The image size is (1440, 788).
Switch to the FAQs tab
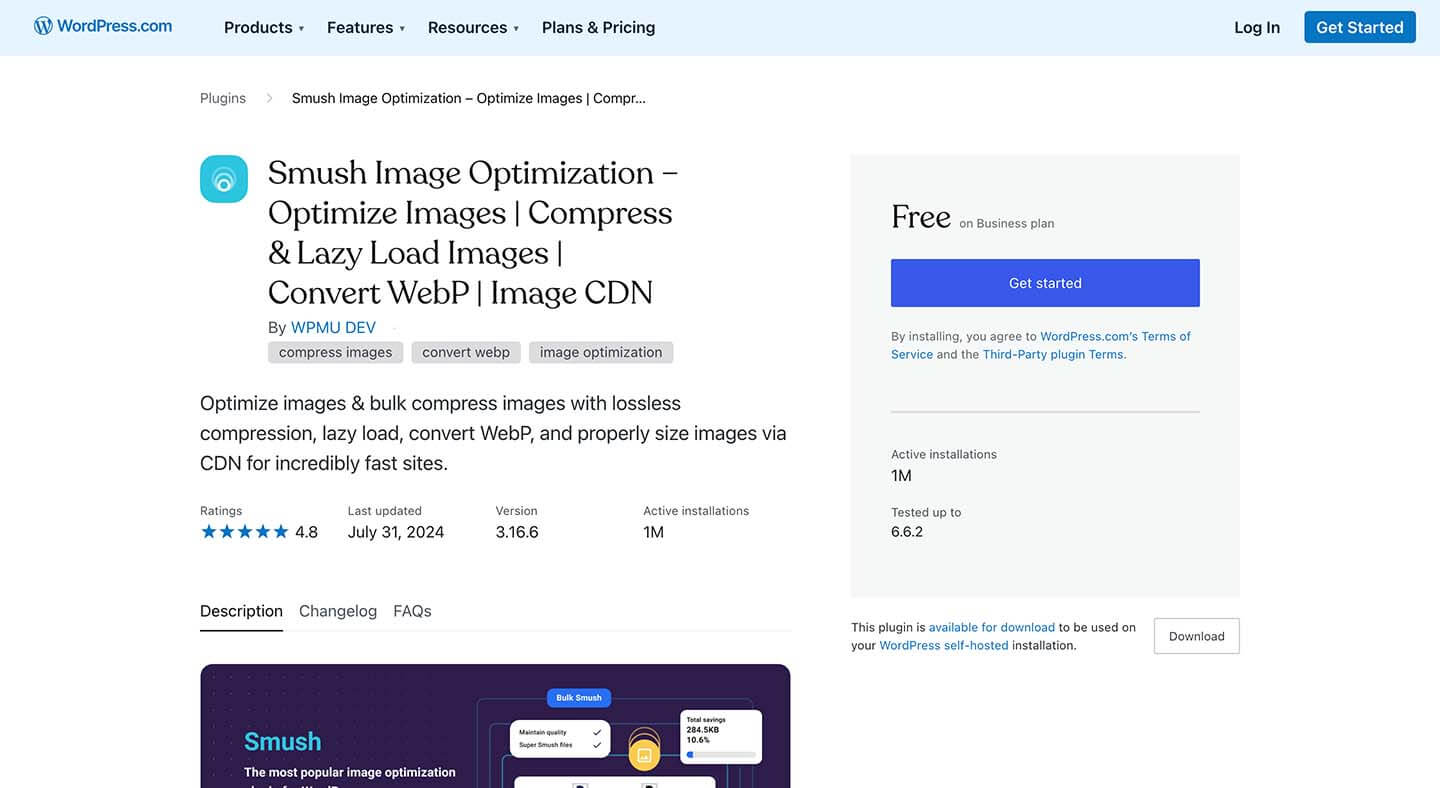[x=412, y=611]
